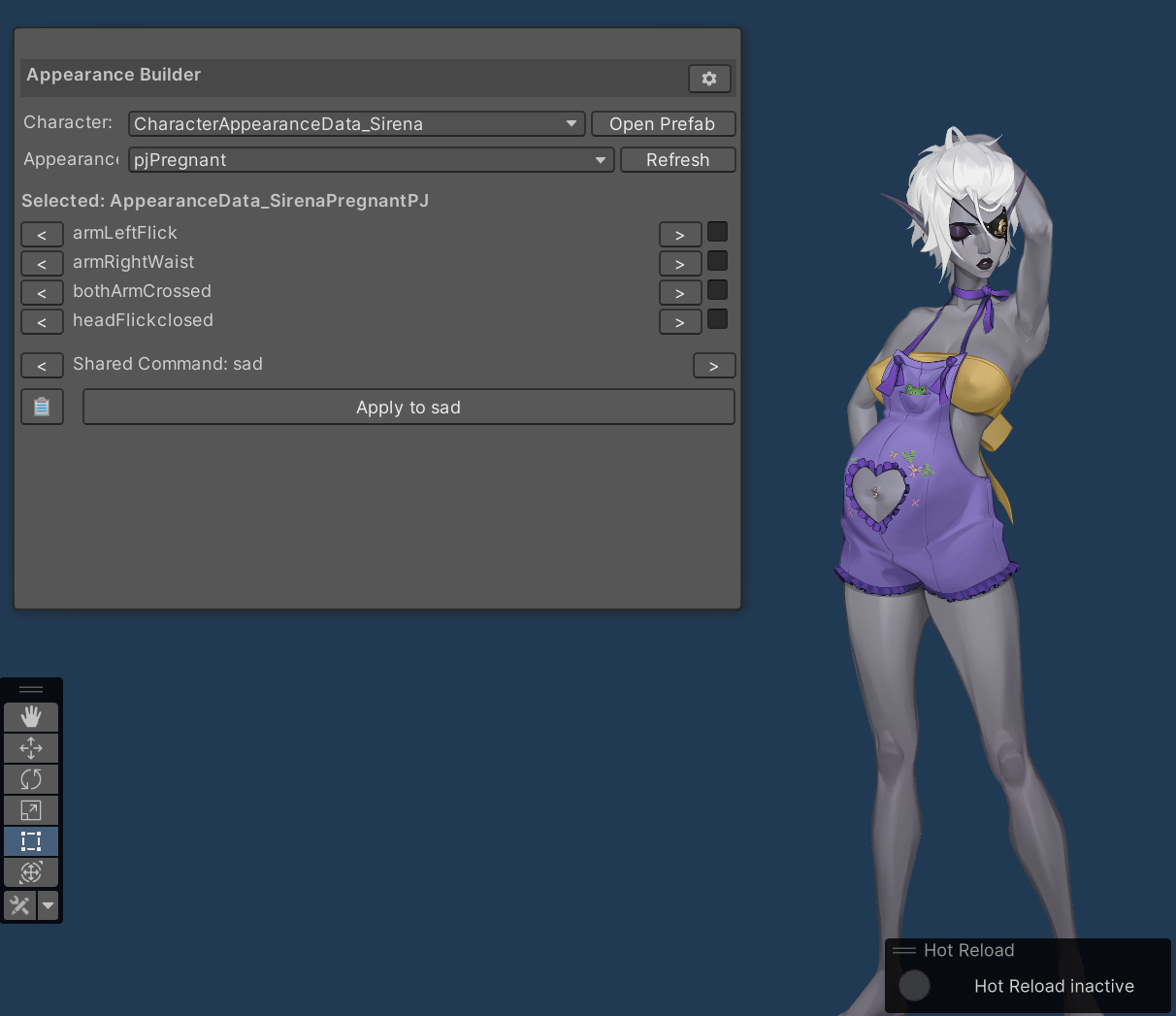The image size is (1176, 1016).
Task: Click the Hot Reload overlay title
Action: pos(969,950)
